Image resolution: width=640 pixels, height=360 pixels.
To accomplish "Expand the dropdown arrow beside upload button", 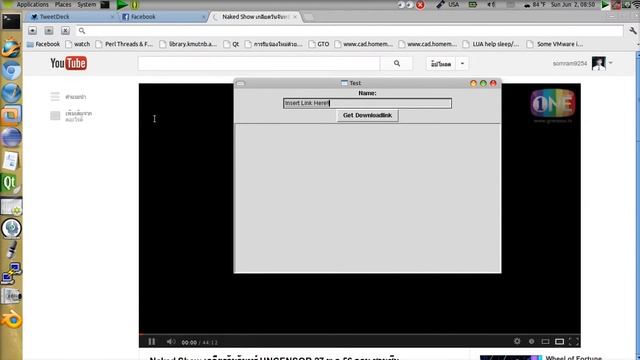I will 462,64.
